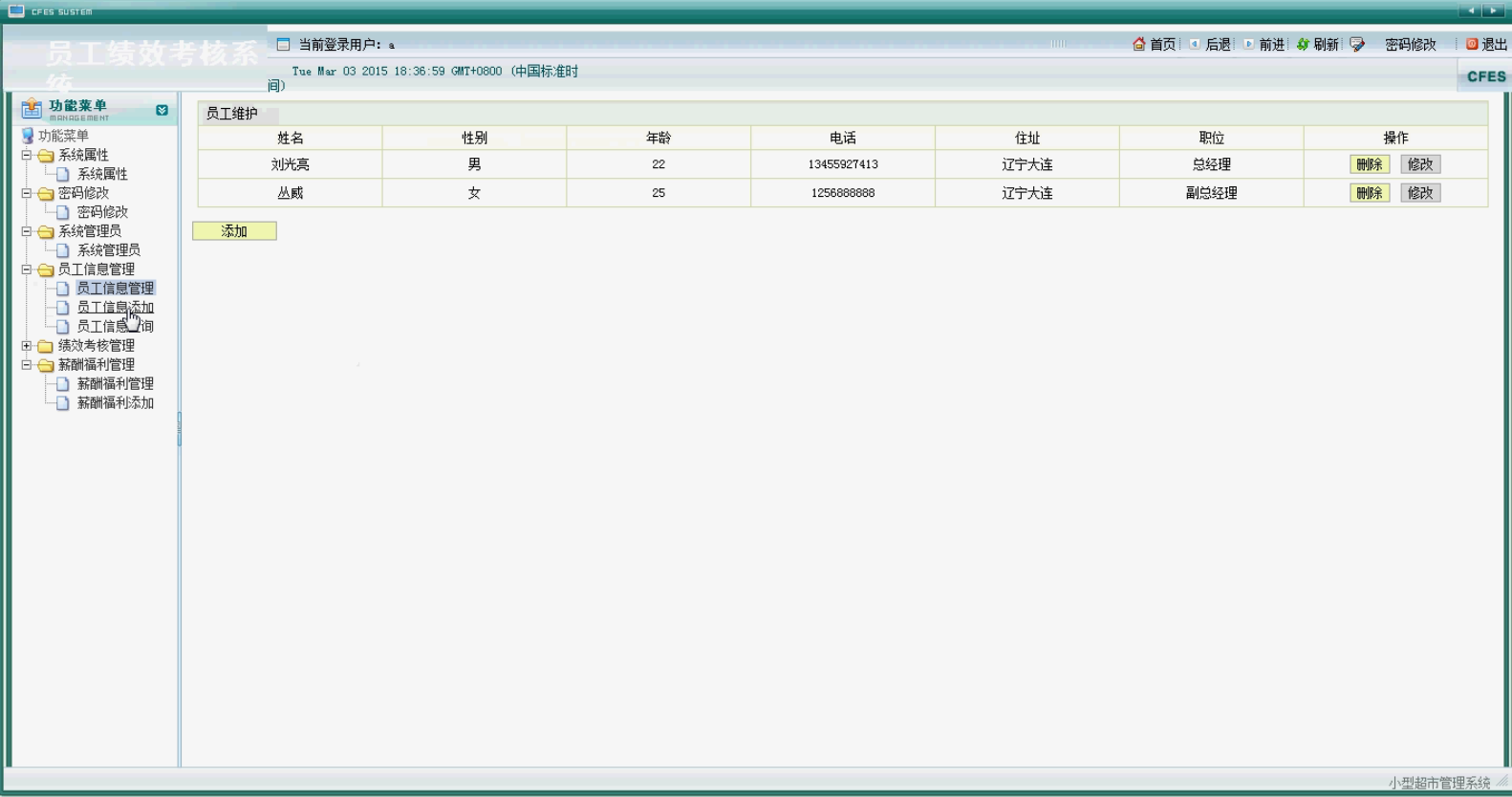Click the 电话 column header
This screenshot has height=797, width=1512.
coord(843,138)
